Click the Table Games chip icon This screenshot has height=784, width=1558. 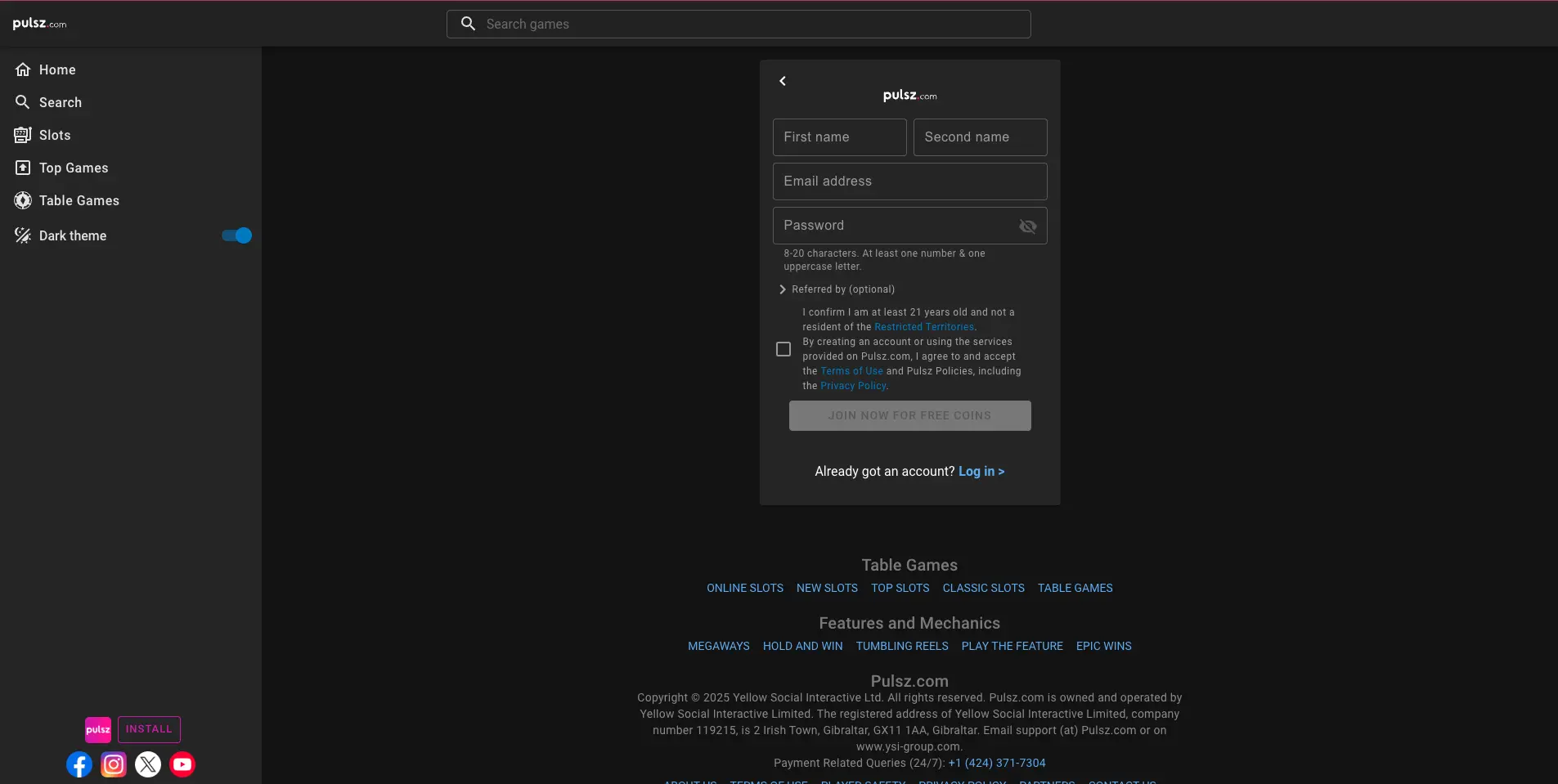click(23, 200)
